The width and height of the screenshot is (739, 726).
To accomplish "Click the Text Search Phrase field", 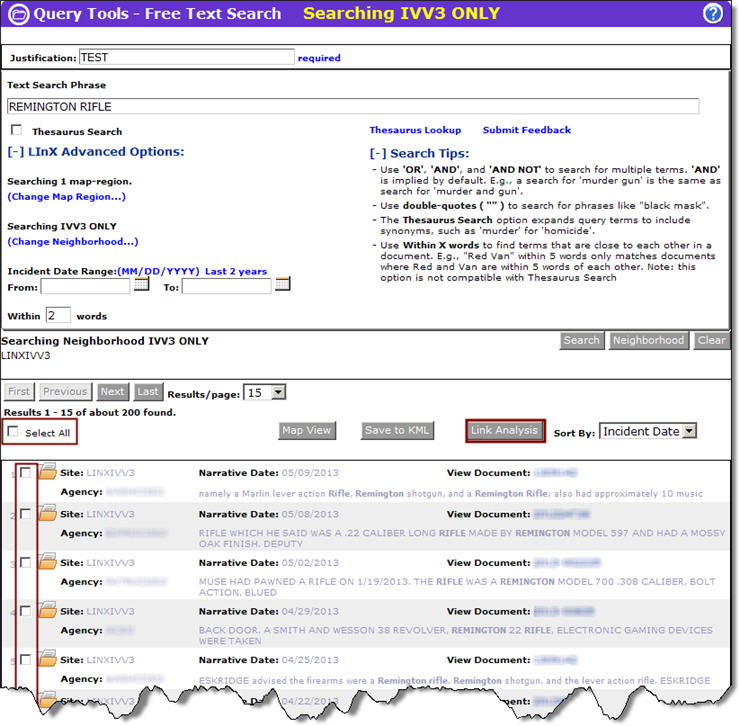I will pos(353,107).
